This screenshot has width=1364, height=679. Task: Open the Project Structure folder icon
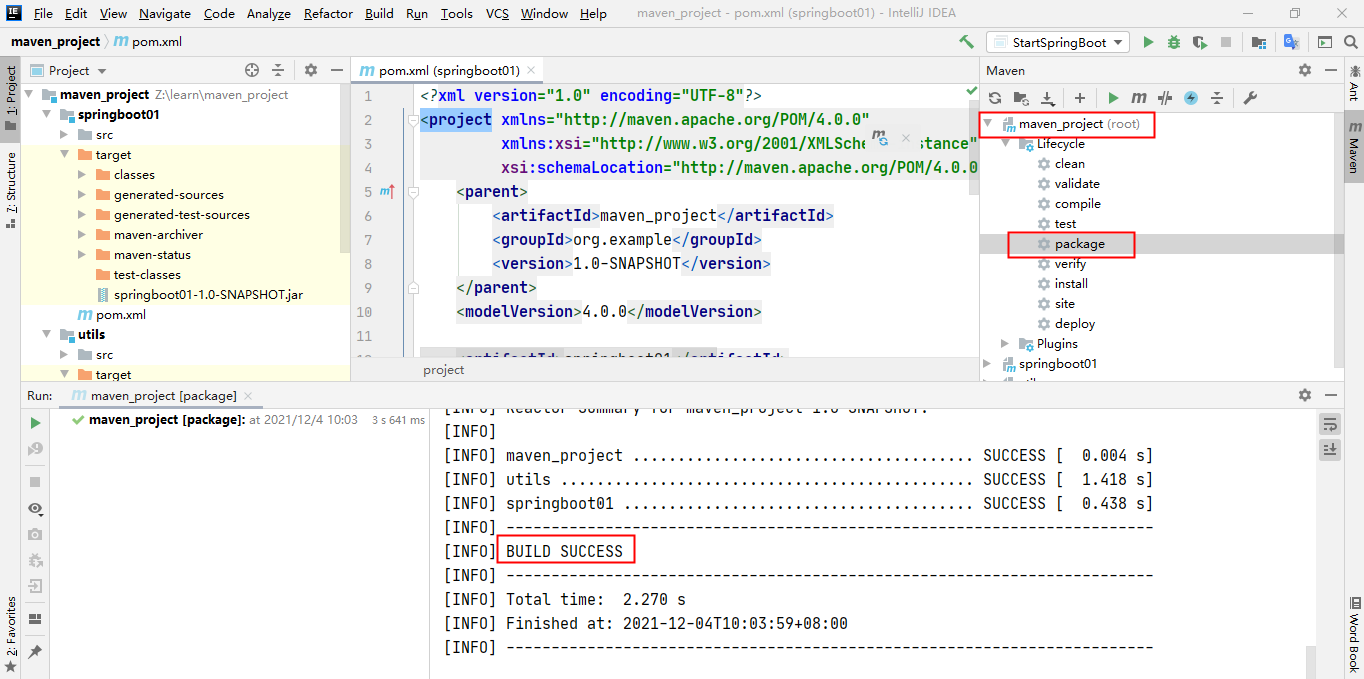pos(1259,42)
